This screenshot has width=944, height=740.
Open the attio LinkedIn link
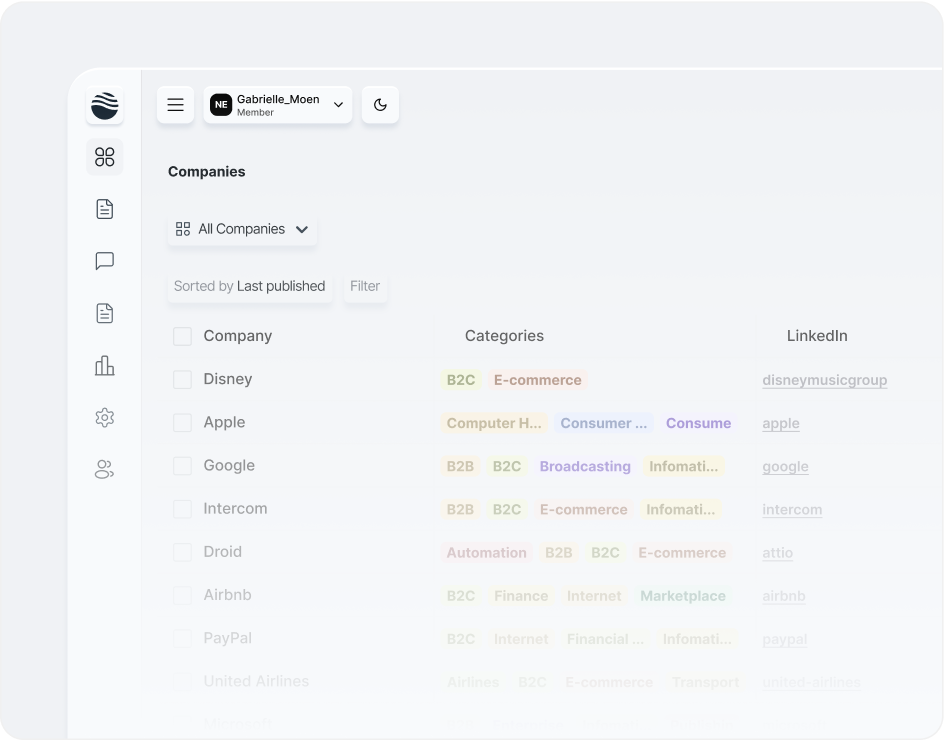[x=777, y=553]
